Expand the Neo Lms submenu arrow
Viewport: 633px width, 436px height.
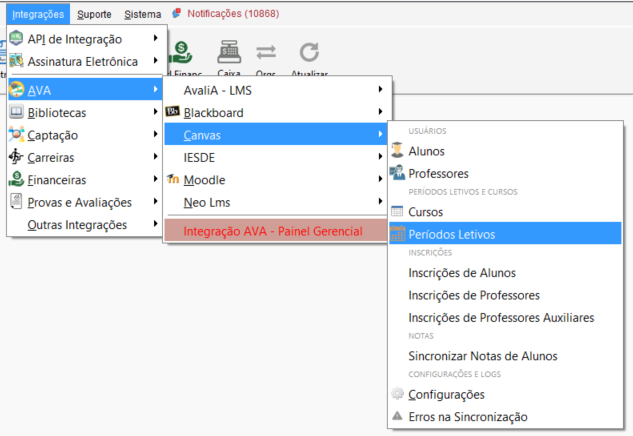(380, 201)
